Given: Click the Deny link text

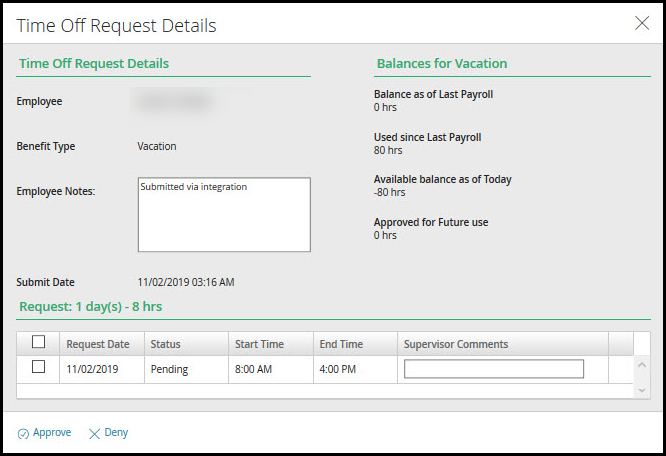Looking at the screenshot, I should (x=116, y=433).
